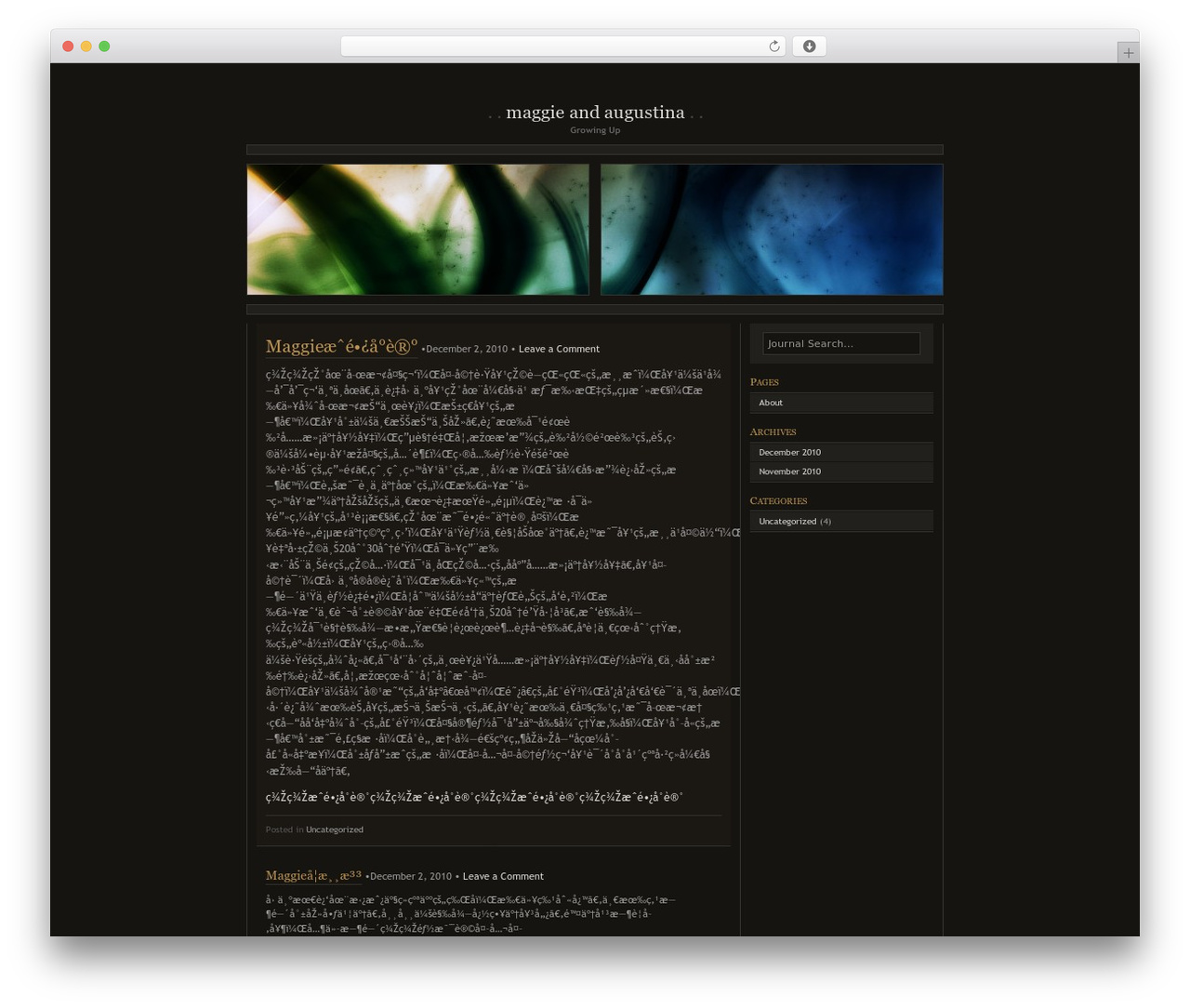1190x1008 pixels.
Task: Minimize window using the yellow button
Action: point(86,46)
